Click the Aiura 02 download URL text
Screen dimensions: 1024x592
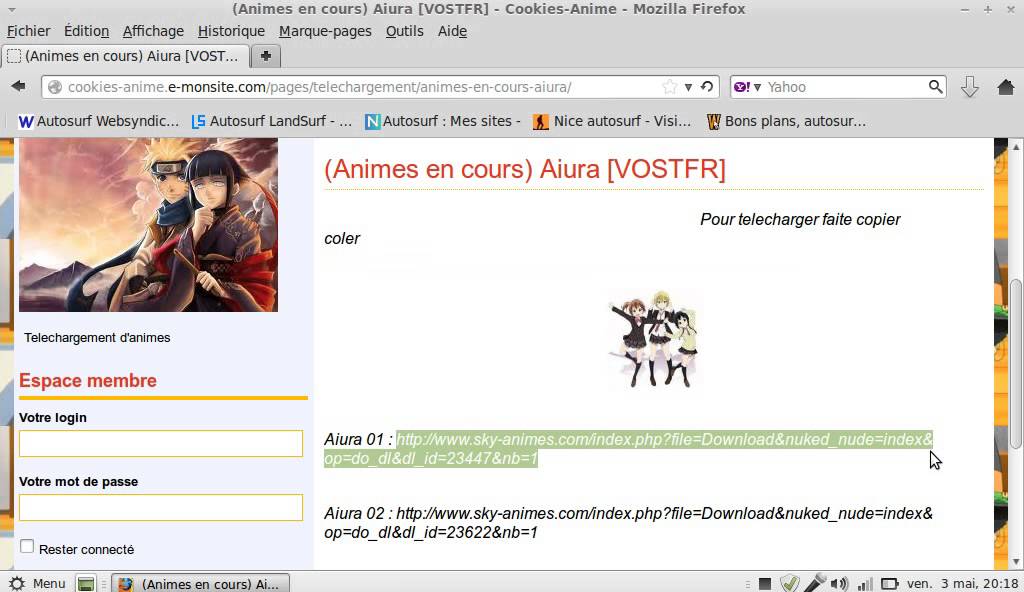pos(628,523)
